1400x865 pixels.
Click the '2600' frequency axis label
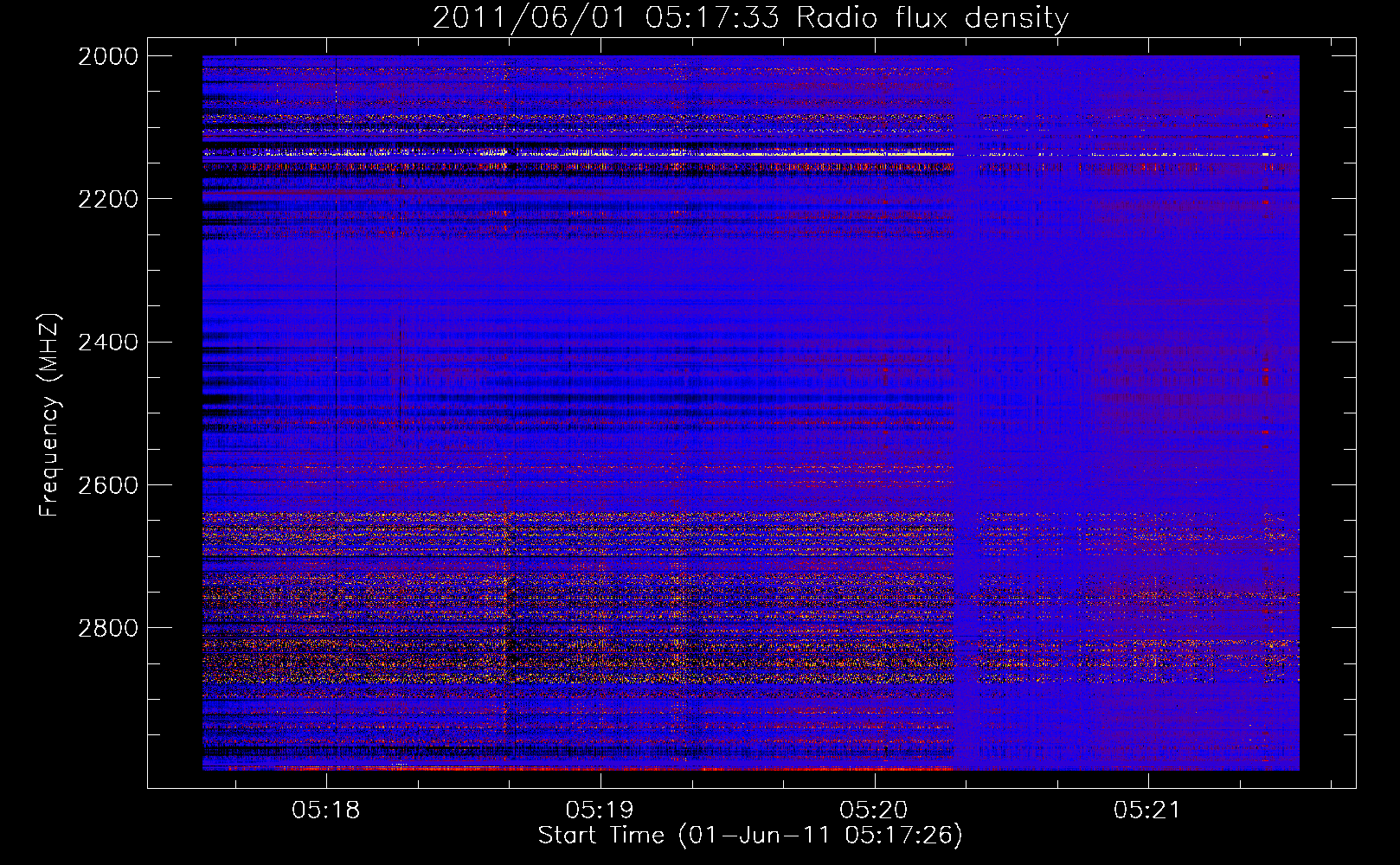click(x=108, y=485)
